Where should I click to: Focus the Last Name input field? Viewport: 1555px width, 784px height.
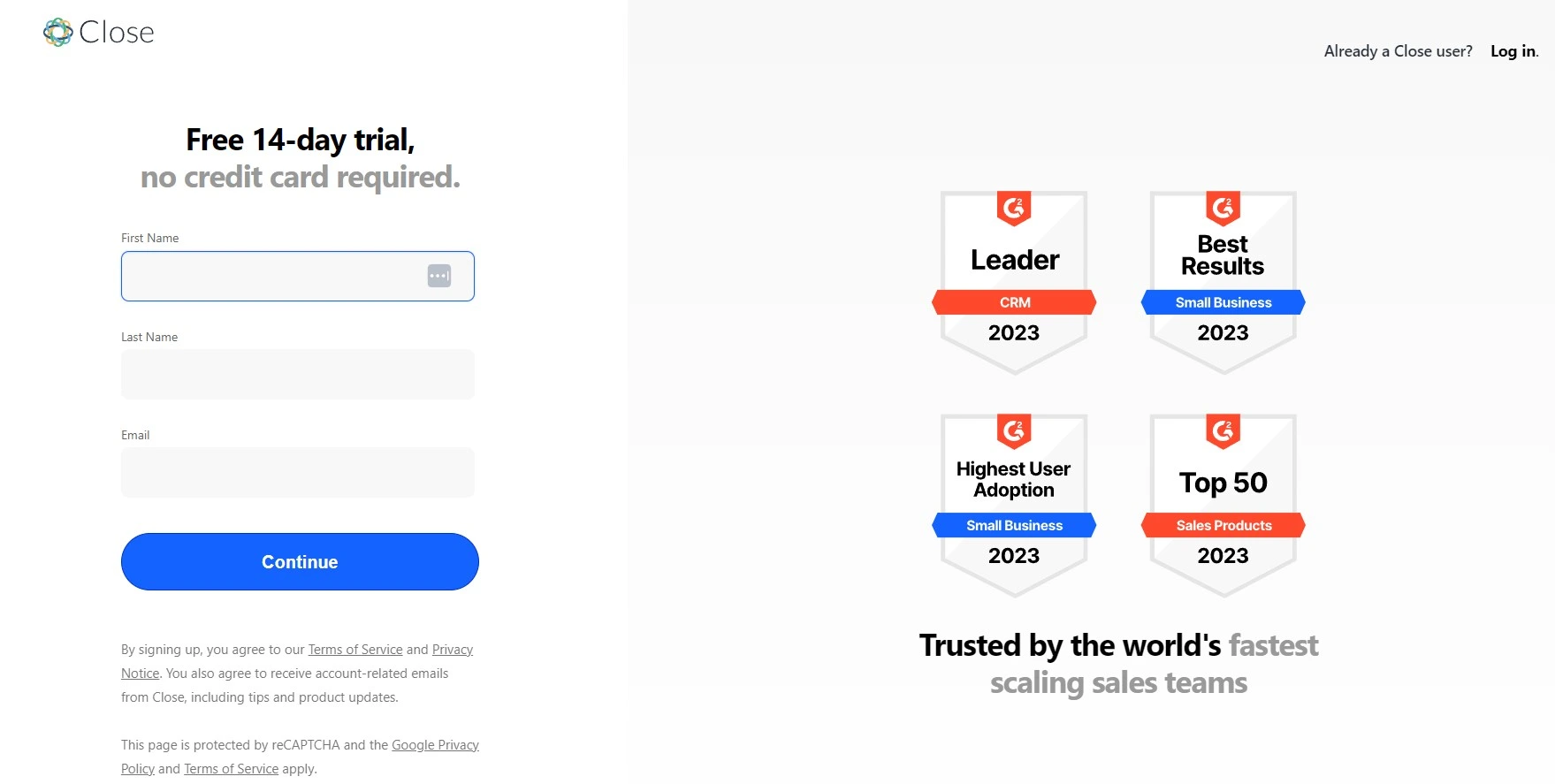pos(298,375)
